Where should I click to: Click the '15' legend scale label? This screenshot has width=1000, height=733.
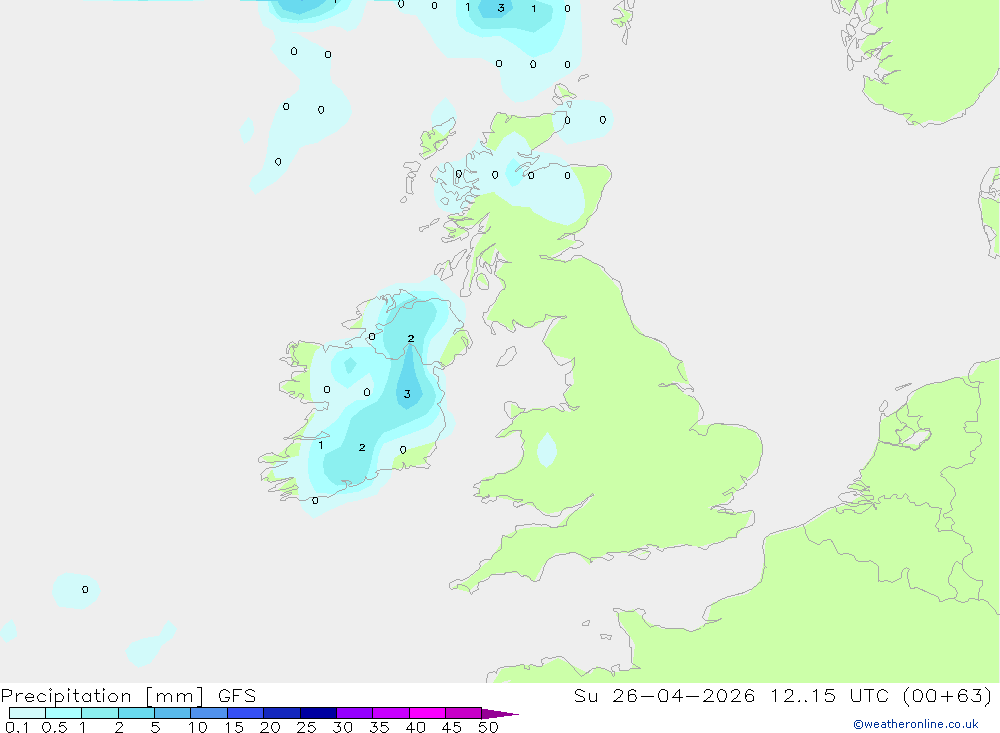(233, 727)
